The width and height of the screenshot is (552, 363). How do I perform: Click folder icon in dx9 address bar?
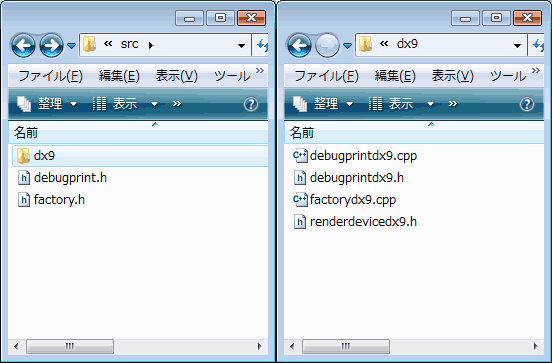[366, 45]
